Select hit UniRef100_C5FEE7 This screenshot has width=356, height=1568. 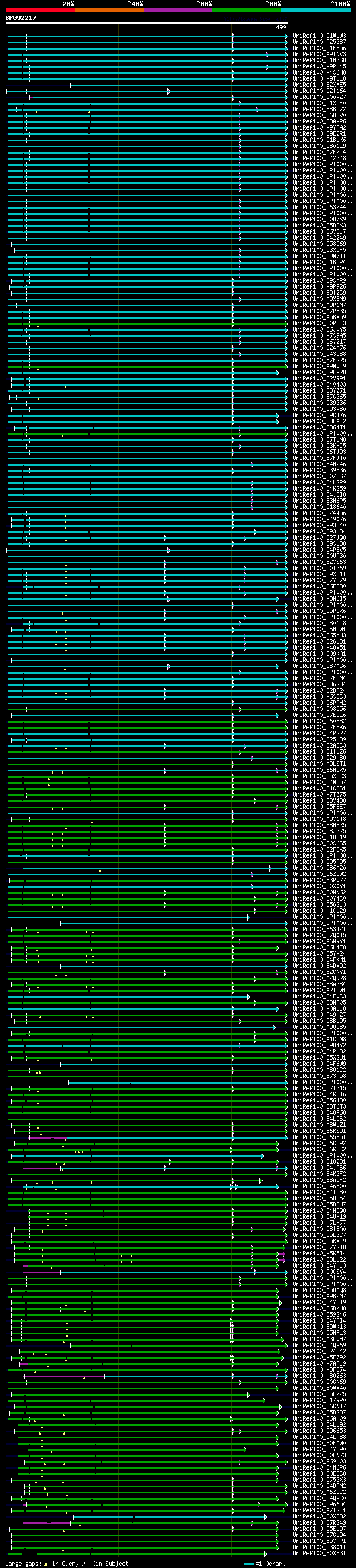(x=319, y=807)
